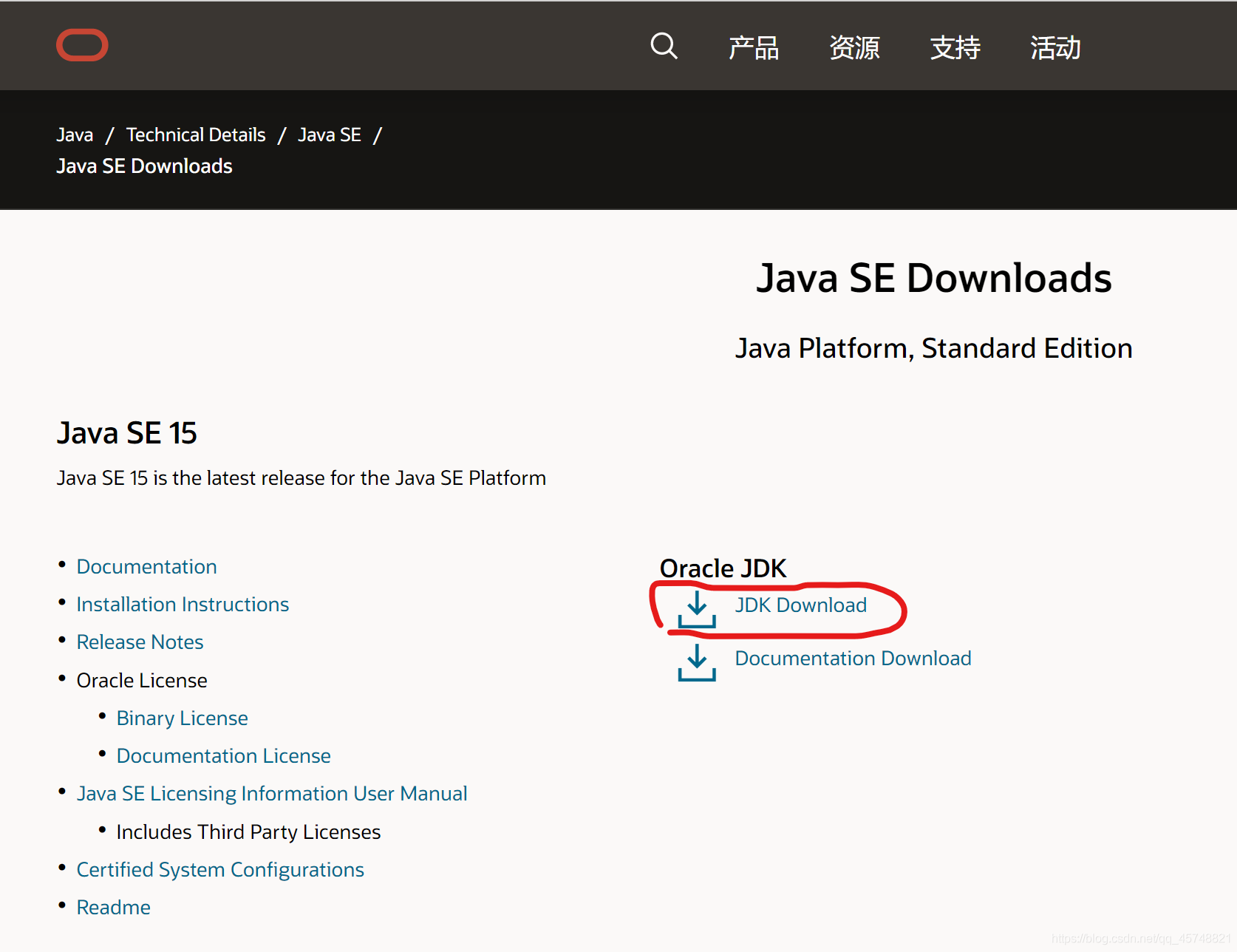Open the 产品 menu
Image resolution: width=1237 pixels, height=952 pixels.
(x=754, y=47)
